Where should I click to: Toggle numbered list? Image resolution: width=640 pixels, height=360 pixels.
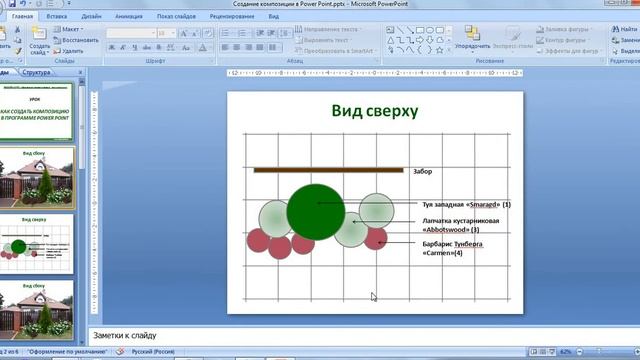242,33
